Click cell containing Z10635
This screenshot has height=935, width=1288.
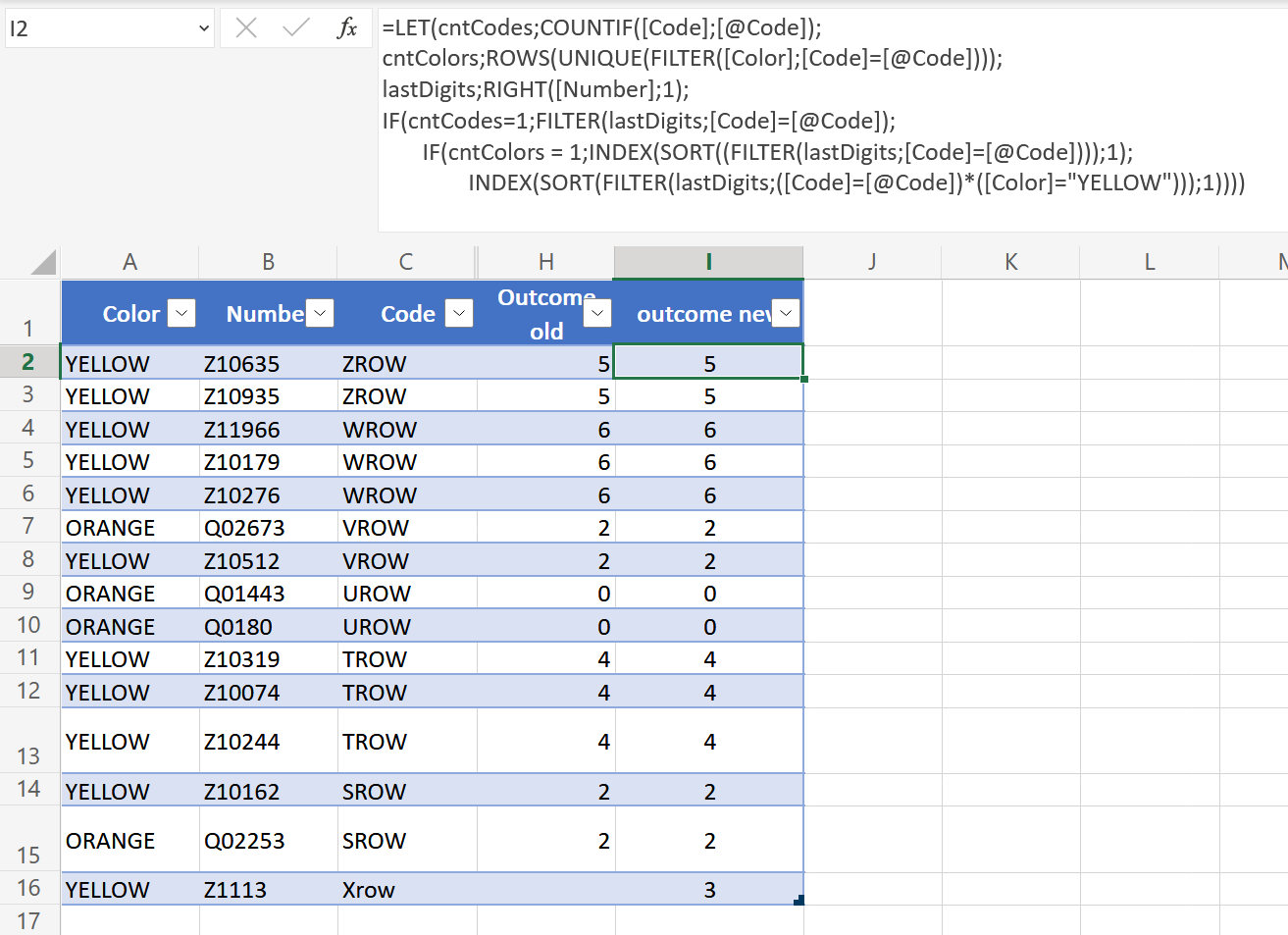point(268,363)
